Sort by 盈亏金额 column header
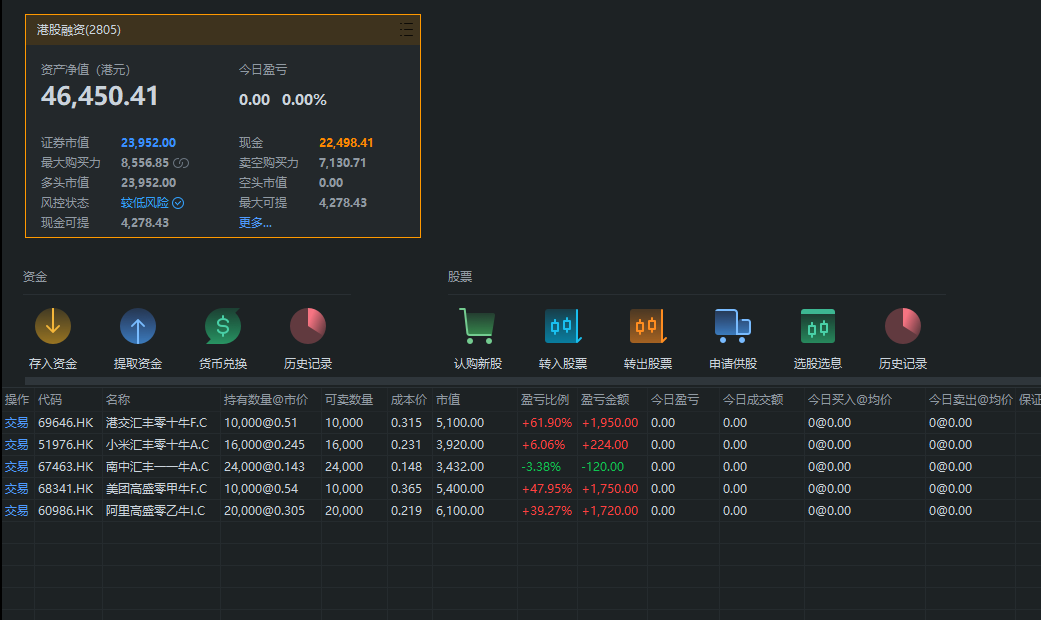The width and height of the screenshot is (1041, 620). coord(605,400)
